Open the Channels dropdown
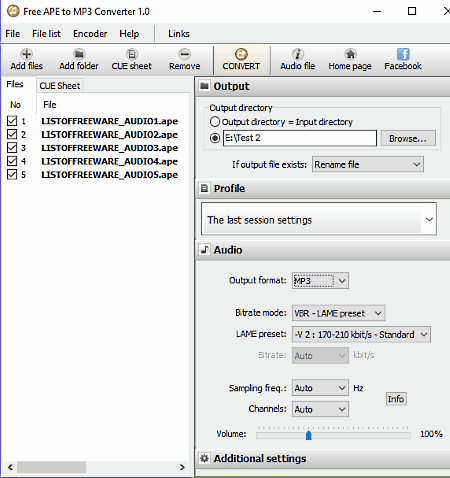 coord(320,409)
